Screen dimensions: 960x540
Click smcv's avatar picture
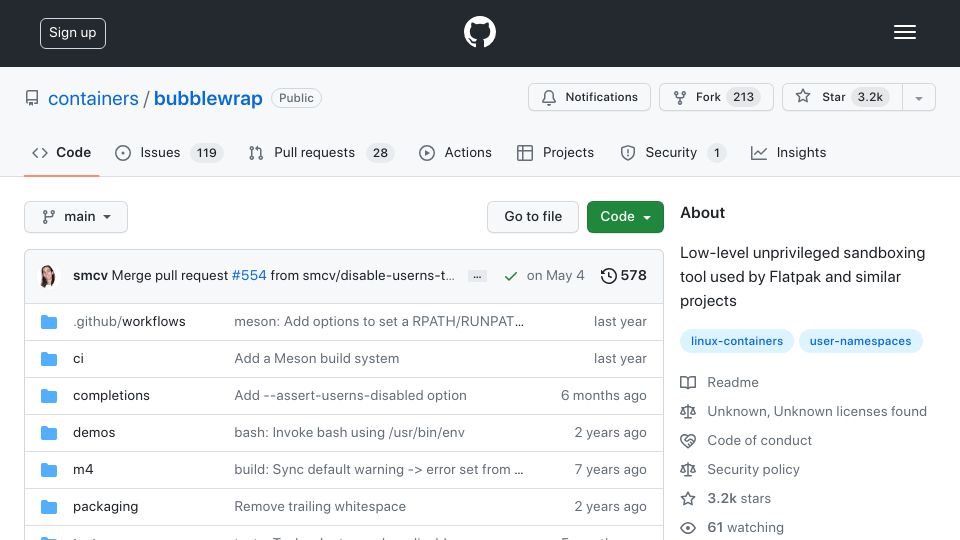[x=47, y=276]
